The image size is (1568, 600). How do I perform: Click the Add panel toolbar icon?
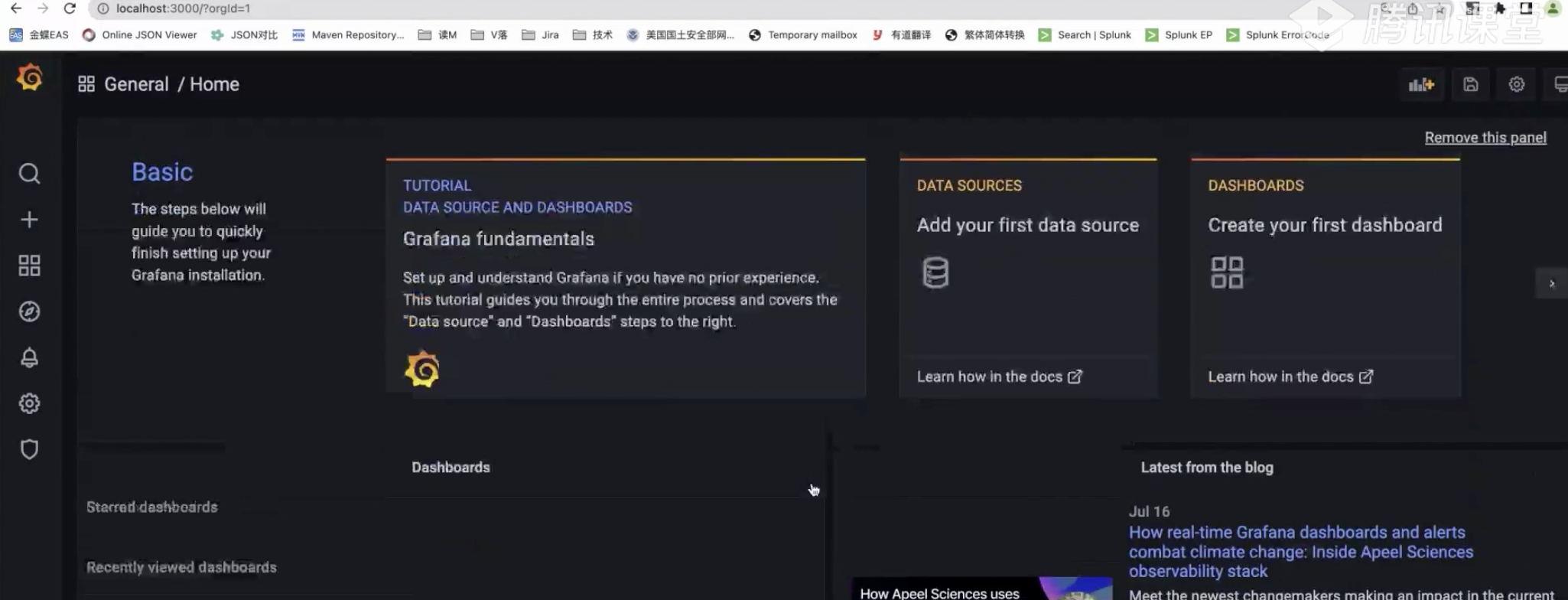click(x=1421, y=84)
